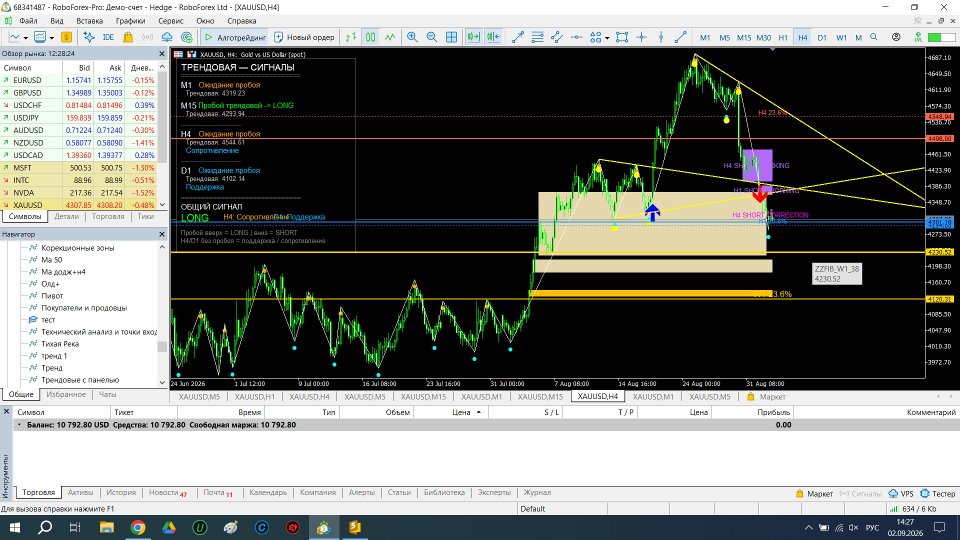The height and width of the screenshot is (540, 960).
Task: Click the green LVL signal icon in toolbar
Action: coord(918,37)
